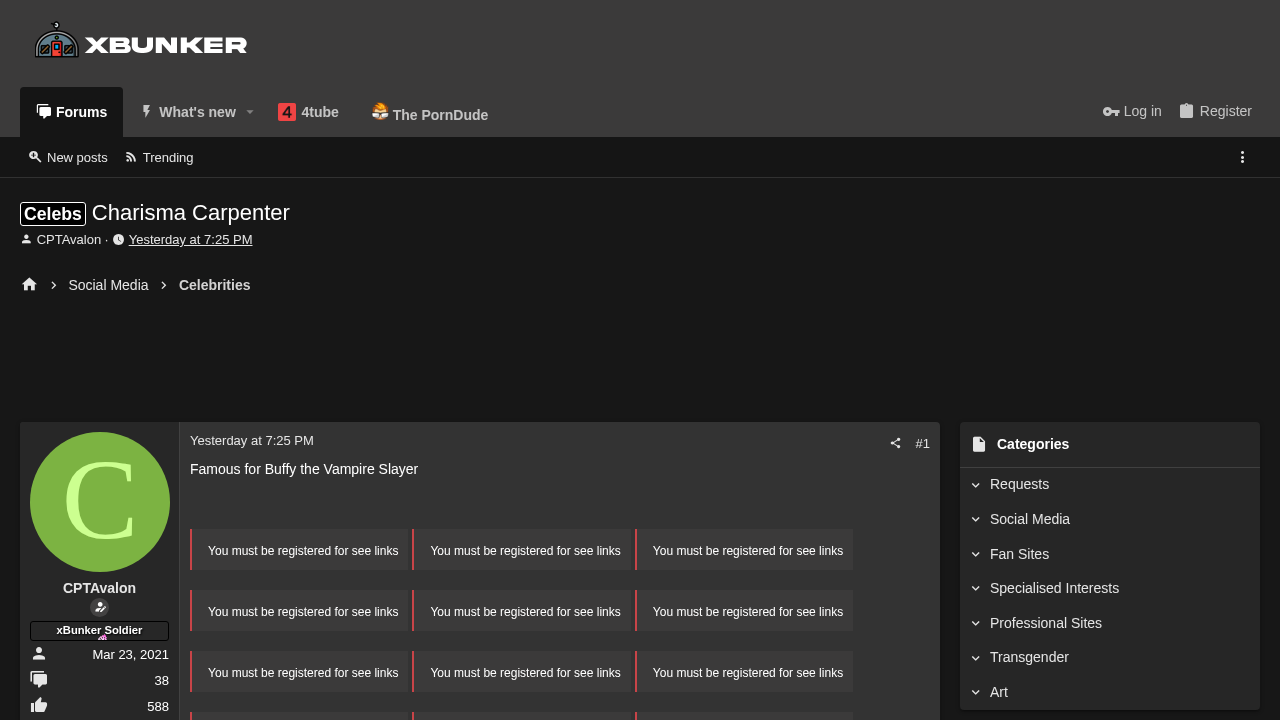Click second row first registered-links notice

[300, 611]
